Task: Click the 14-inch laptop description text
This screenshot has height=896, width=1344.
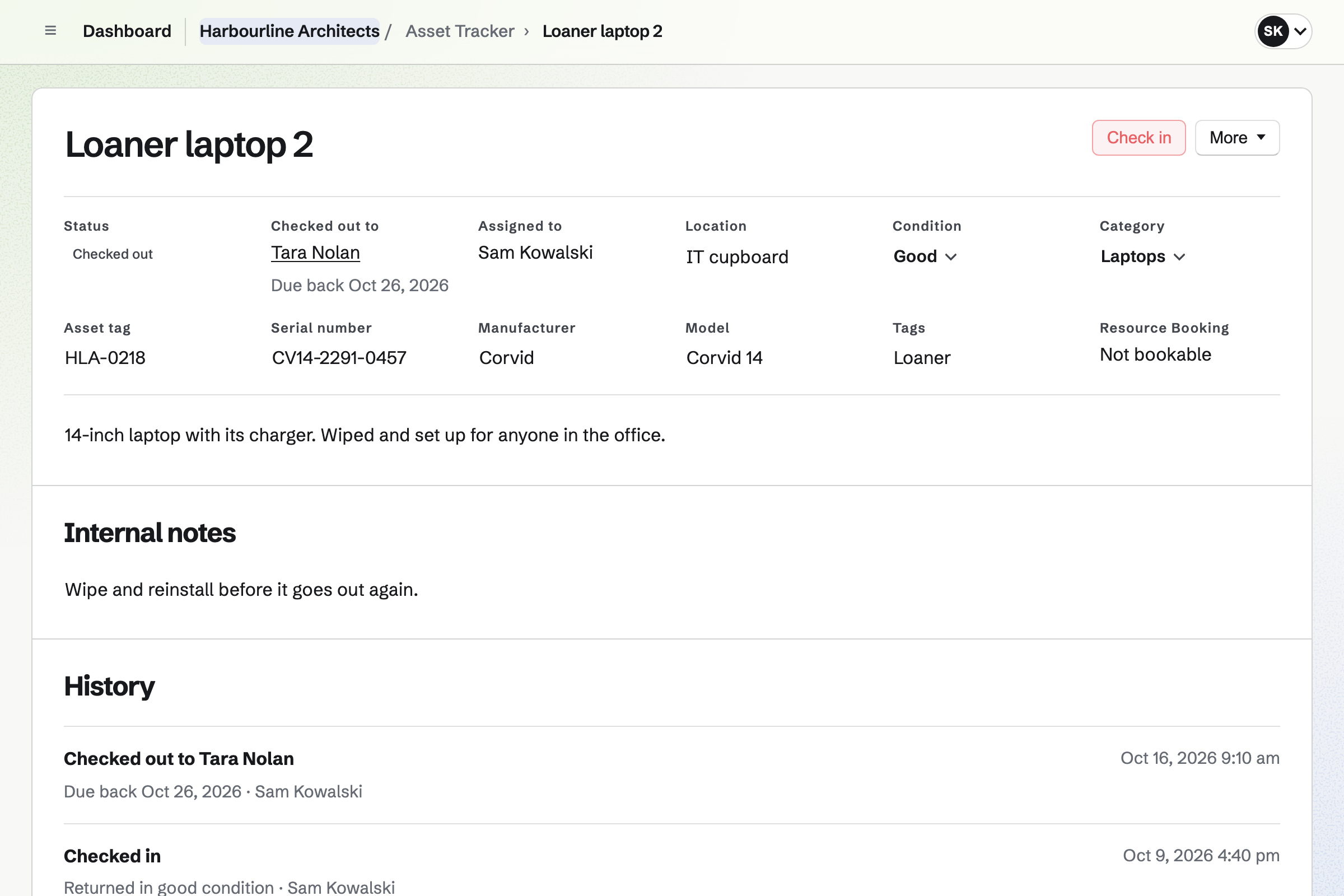Action: click(x=365, y=435)
